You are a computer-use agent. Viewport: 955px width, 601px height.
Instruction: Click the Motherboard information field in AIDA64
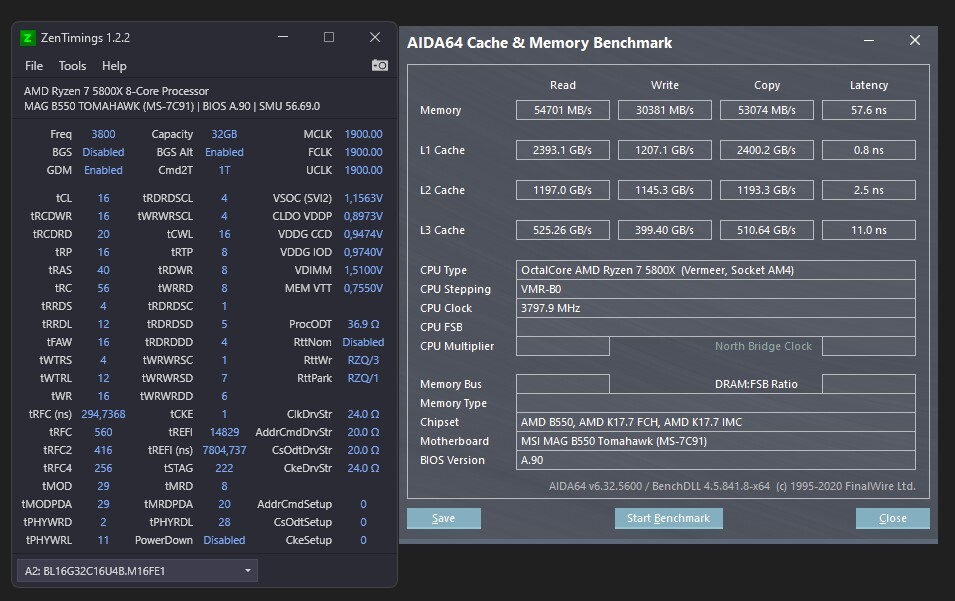(715, 441)
